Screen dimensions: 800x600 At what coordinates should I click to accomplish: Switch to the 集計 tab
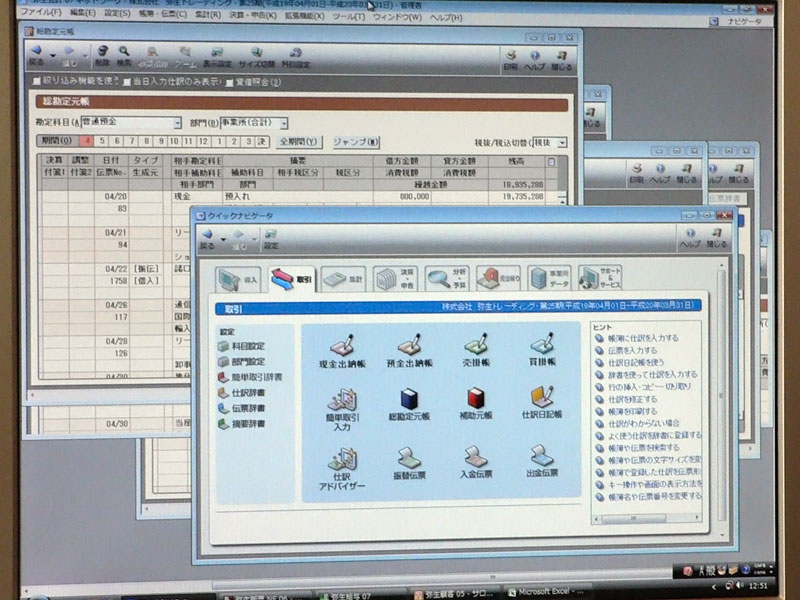[343, 279]
